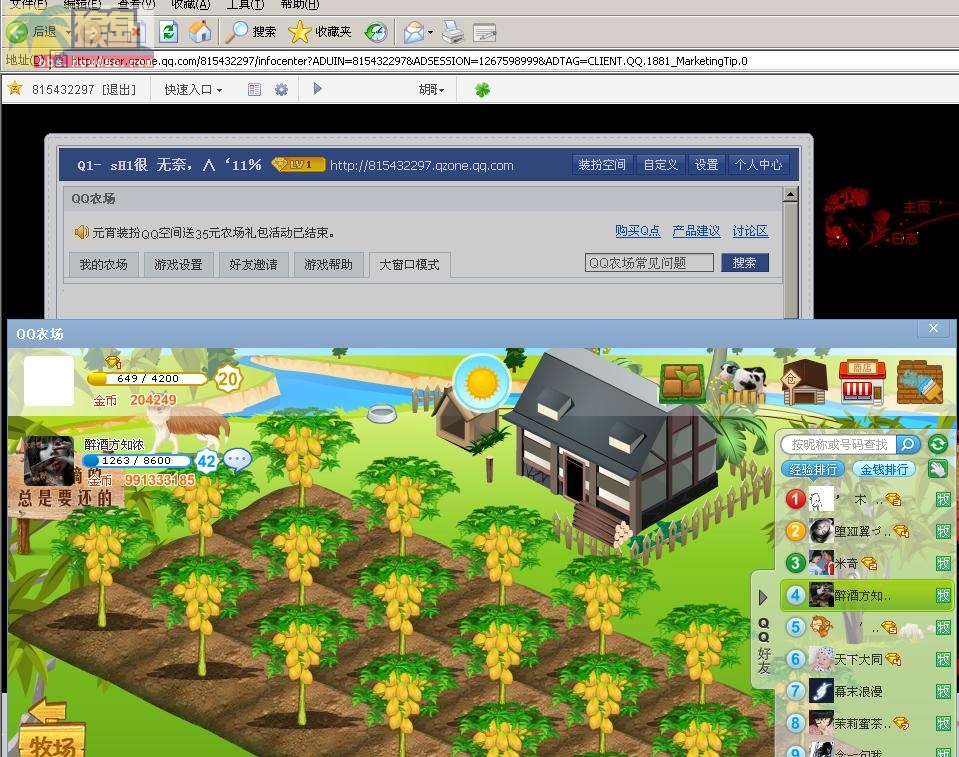Screen dimensions: 959x757
Task: Select the 大窗口模式 tab
Action: 410,265
